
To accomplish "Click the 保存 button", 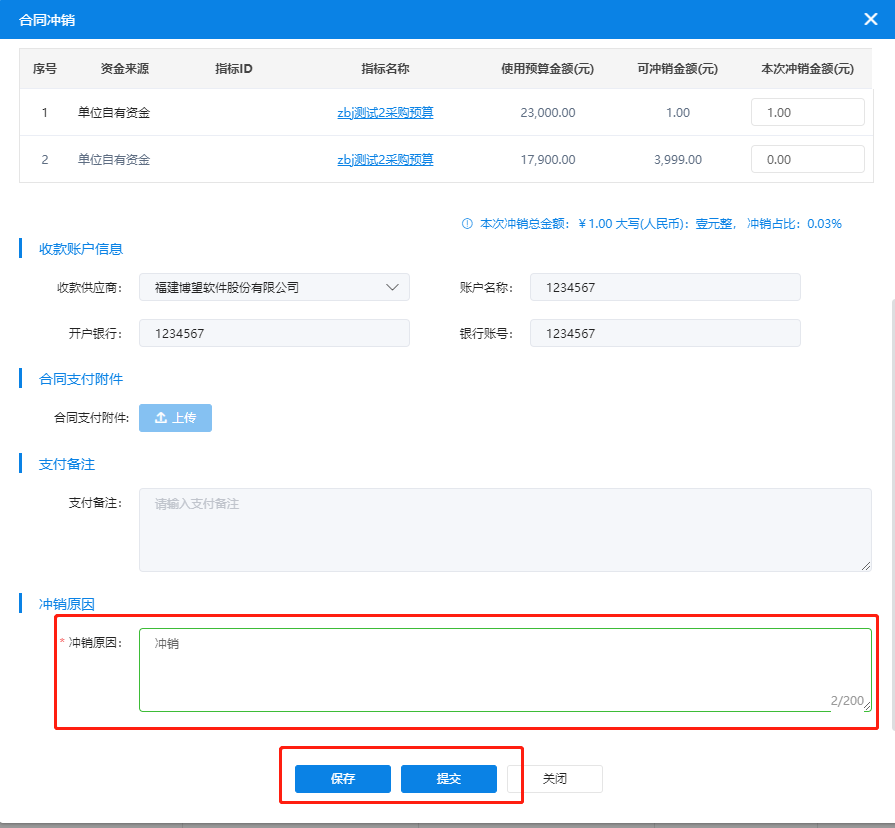I will pos(342,778).
